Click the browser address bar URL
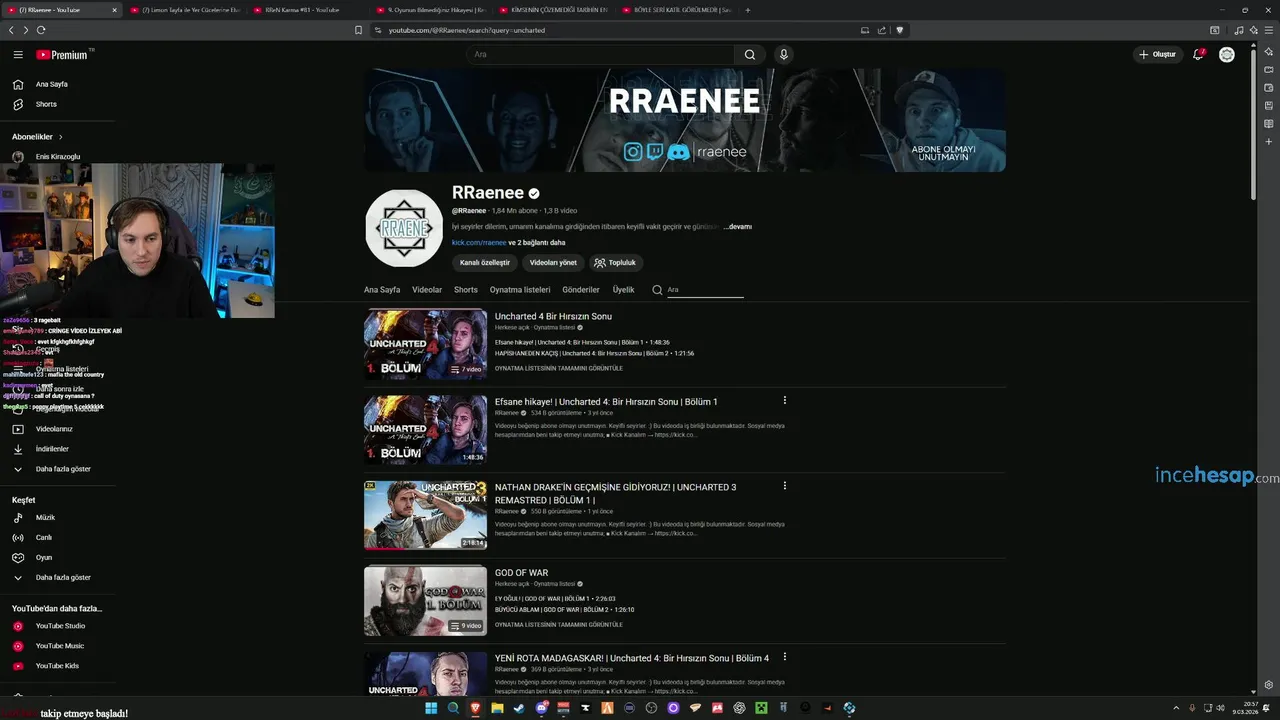This screenshot has width=1280, height=720. pos(466,31)
